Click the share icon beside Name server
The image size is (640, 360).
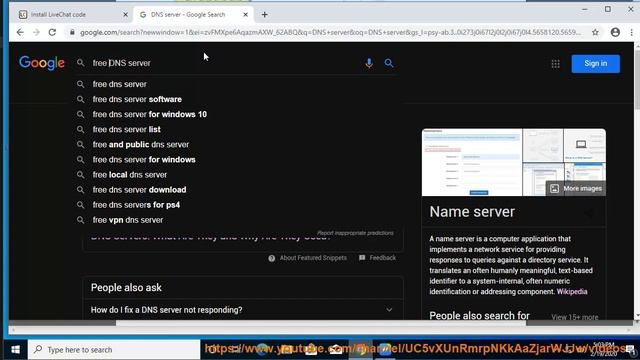tap(589, 212)
